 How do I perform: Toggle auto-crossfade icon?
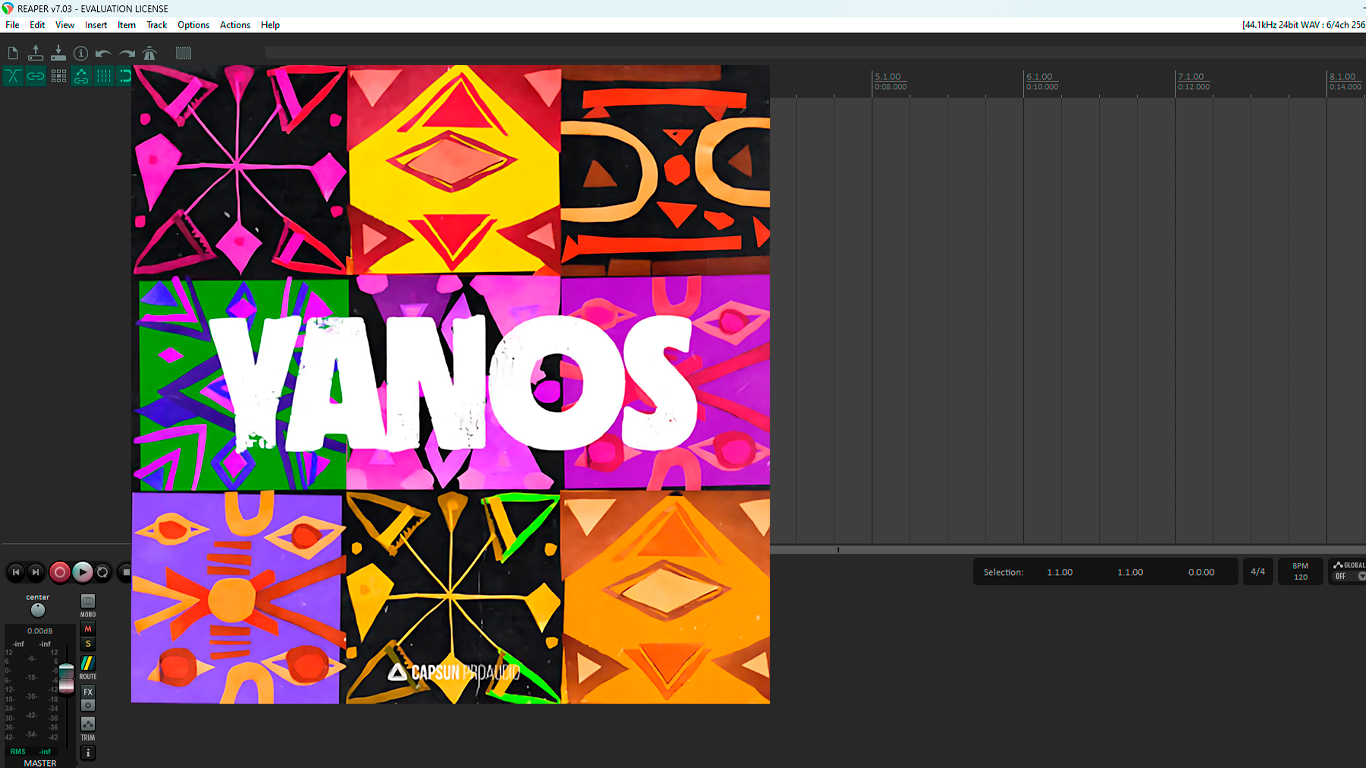point(13,76)
